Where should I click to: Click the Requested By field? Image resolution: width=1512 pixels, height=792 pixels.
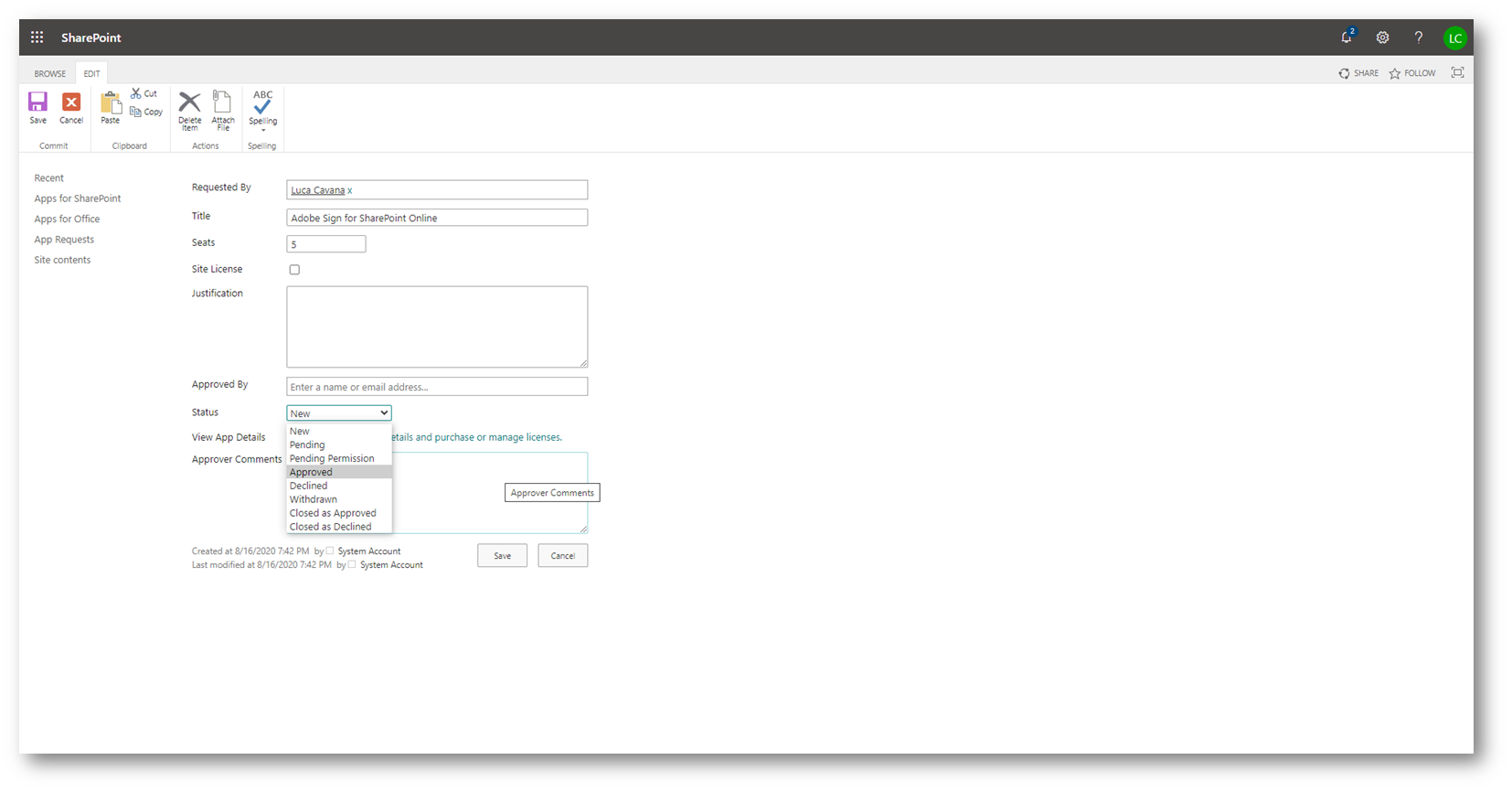click(x=437, y=189)
